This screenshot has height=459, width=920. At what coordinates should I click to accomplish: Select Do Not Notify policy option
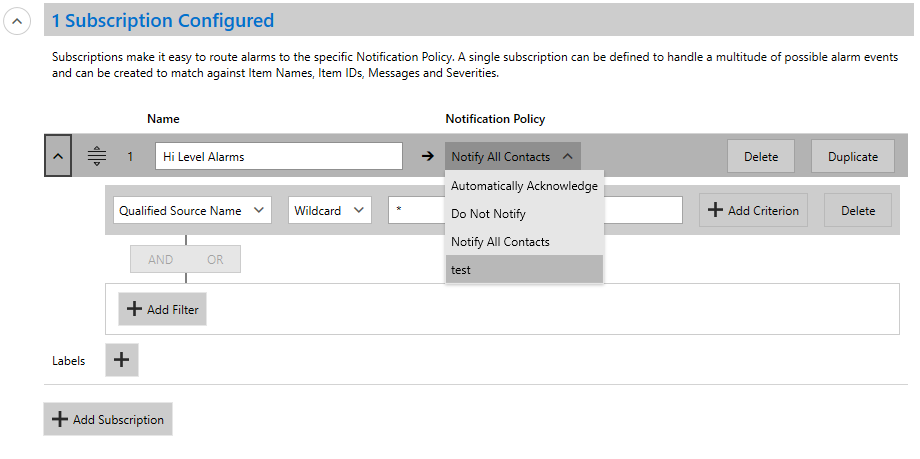click(524, 214)
